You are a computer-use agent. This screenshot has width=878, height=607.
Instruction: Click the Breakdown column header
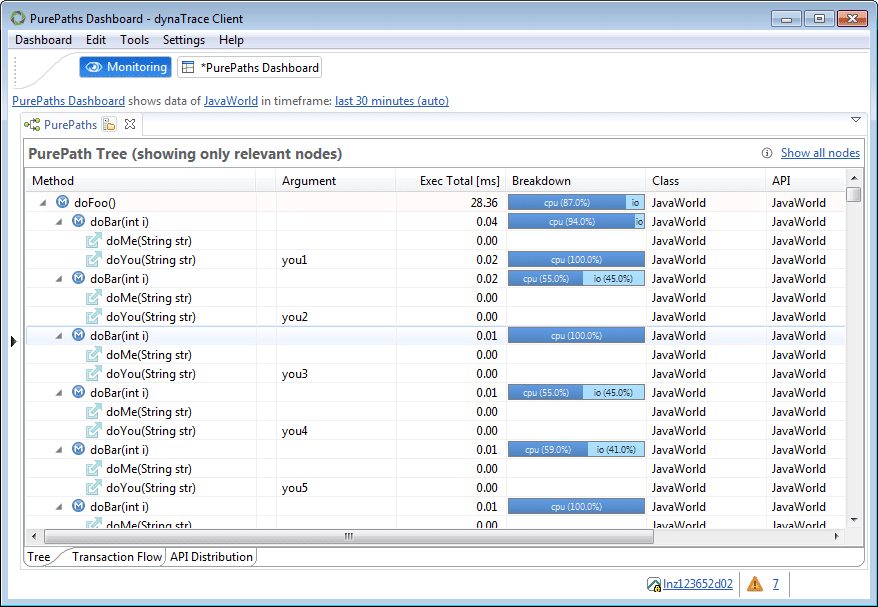click(575, 181)
